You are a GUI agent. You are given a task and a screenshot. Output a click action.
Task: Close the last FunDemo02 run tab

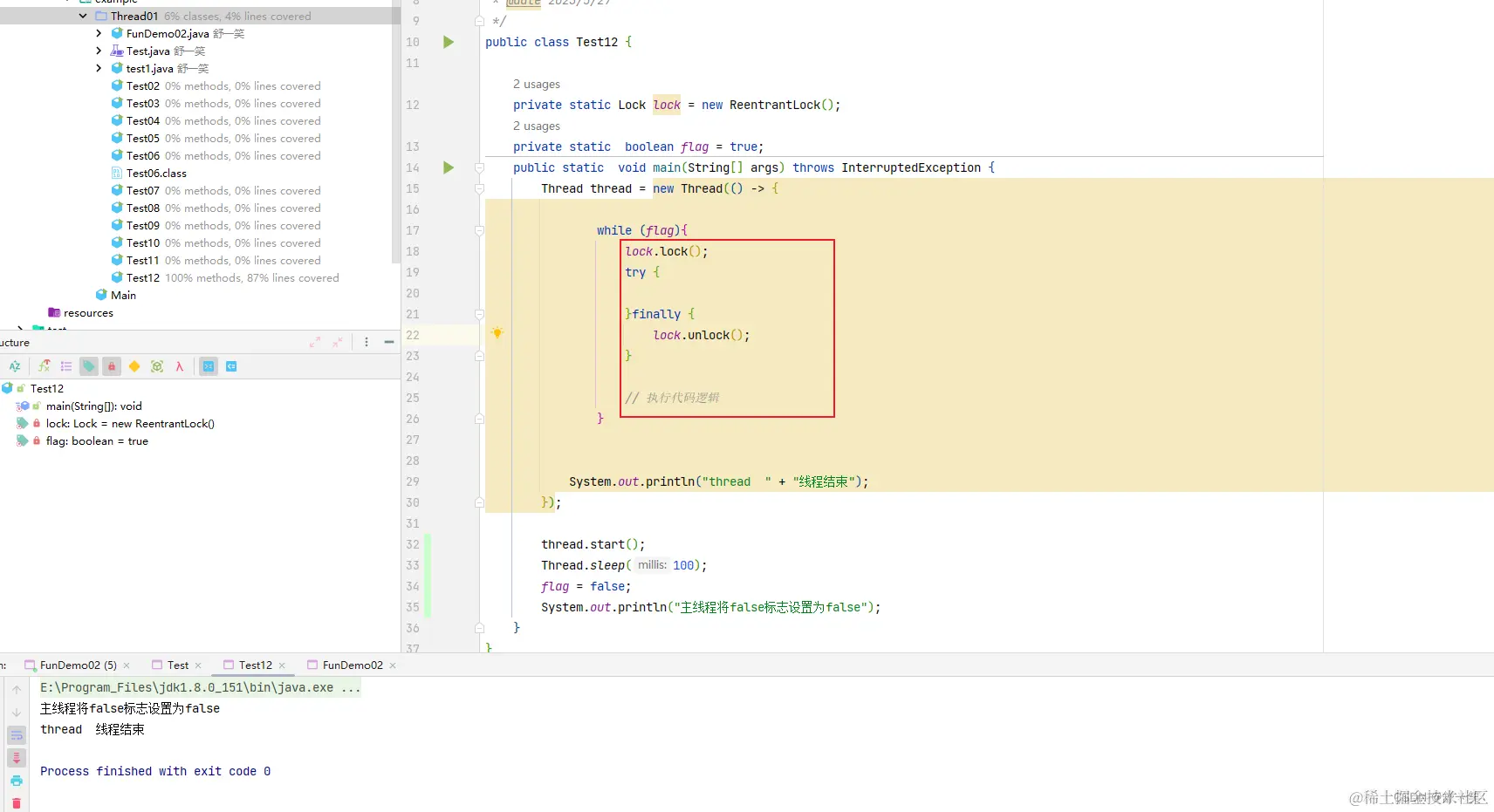click(393, 665)
